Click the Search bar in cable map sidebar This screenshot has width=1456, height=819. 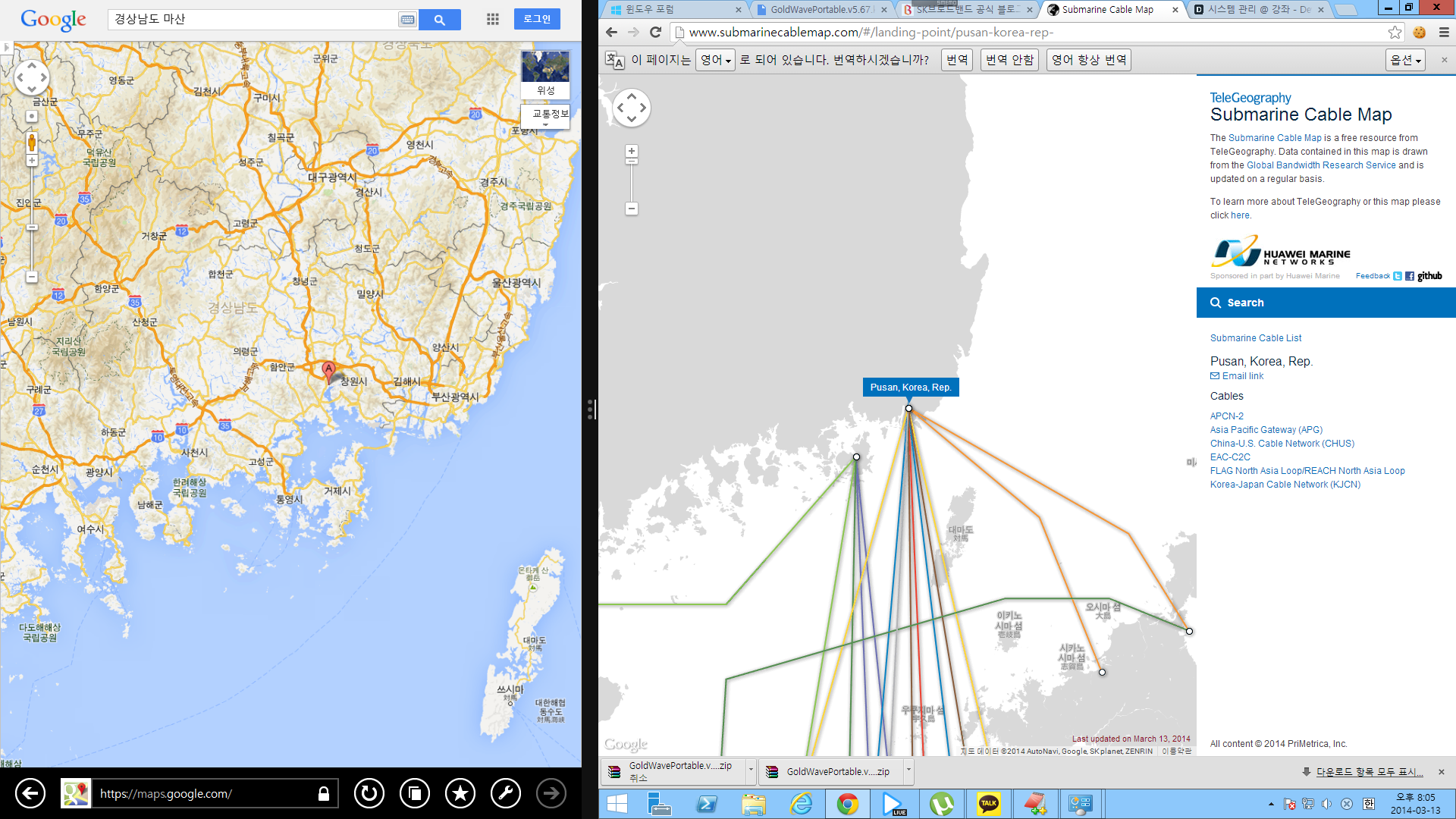[1326, 303]
